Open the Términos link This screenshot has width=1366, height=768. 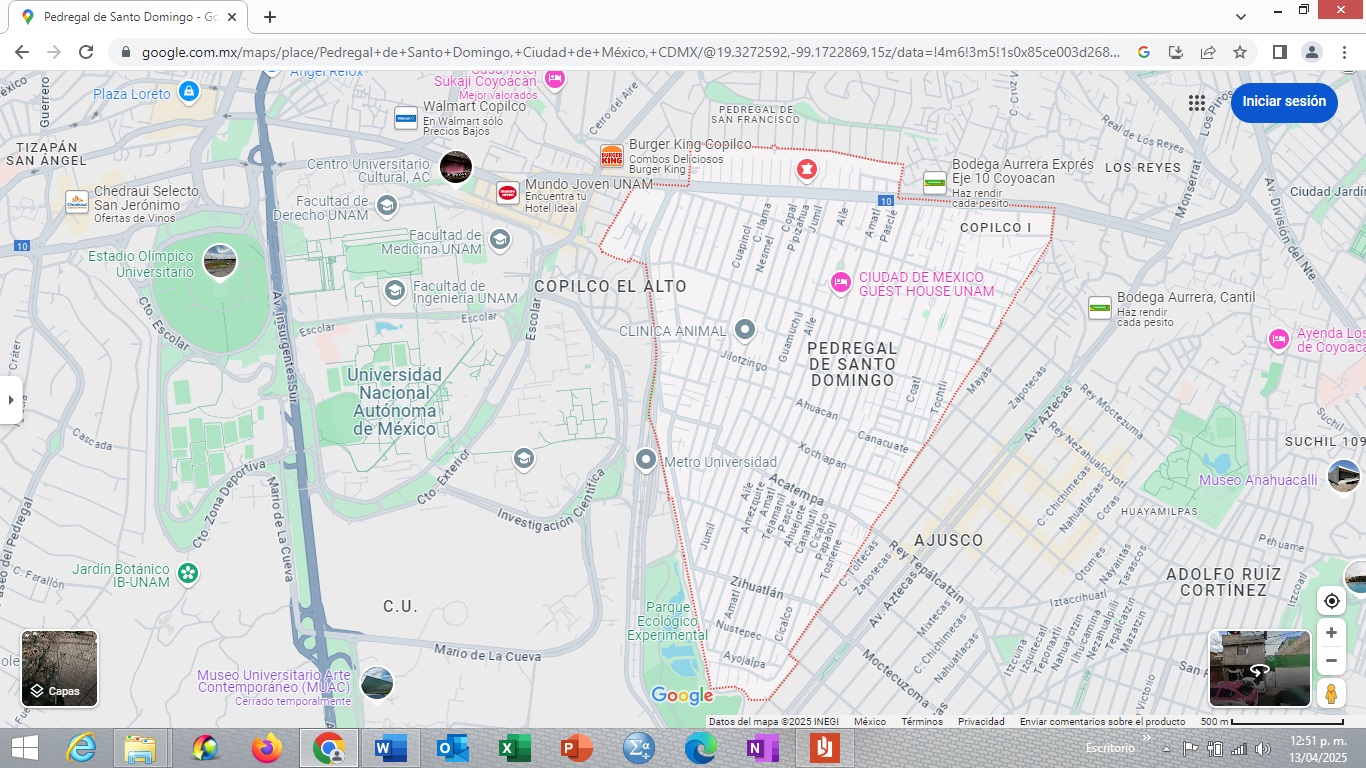tap(921, 721)
